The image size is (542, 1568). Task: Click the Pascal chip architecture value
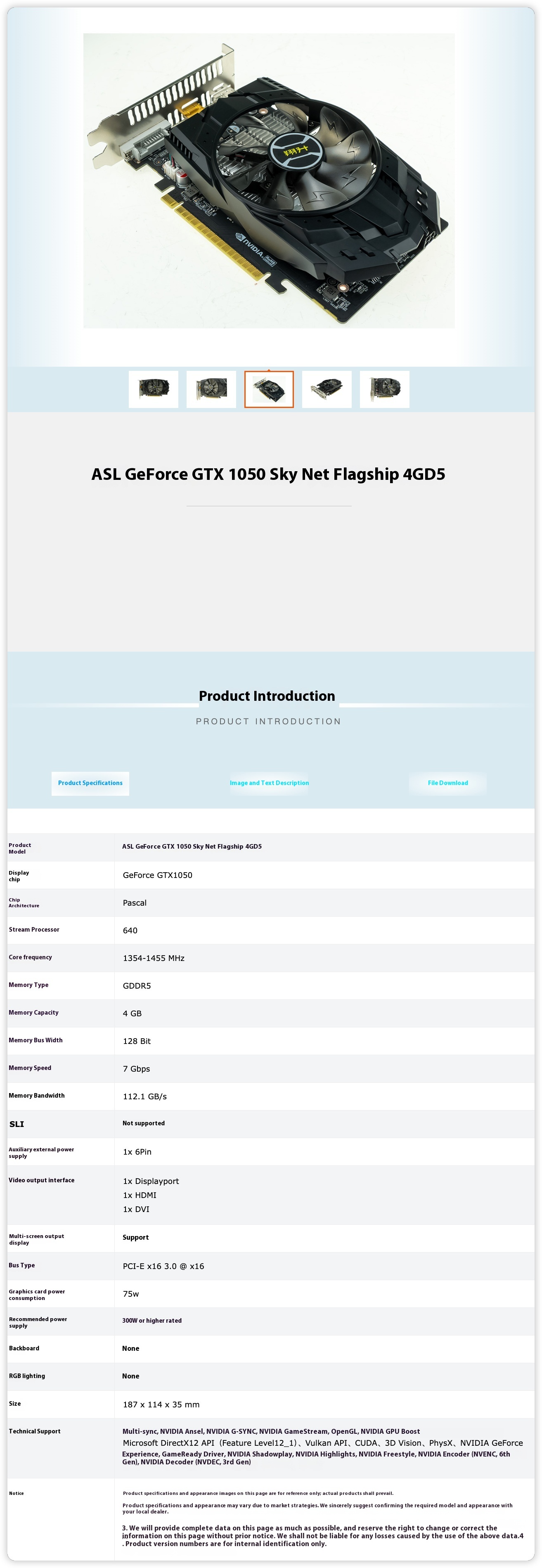135,903
